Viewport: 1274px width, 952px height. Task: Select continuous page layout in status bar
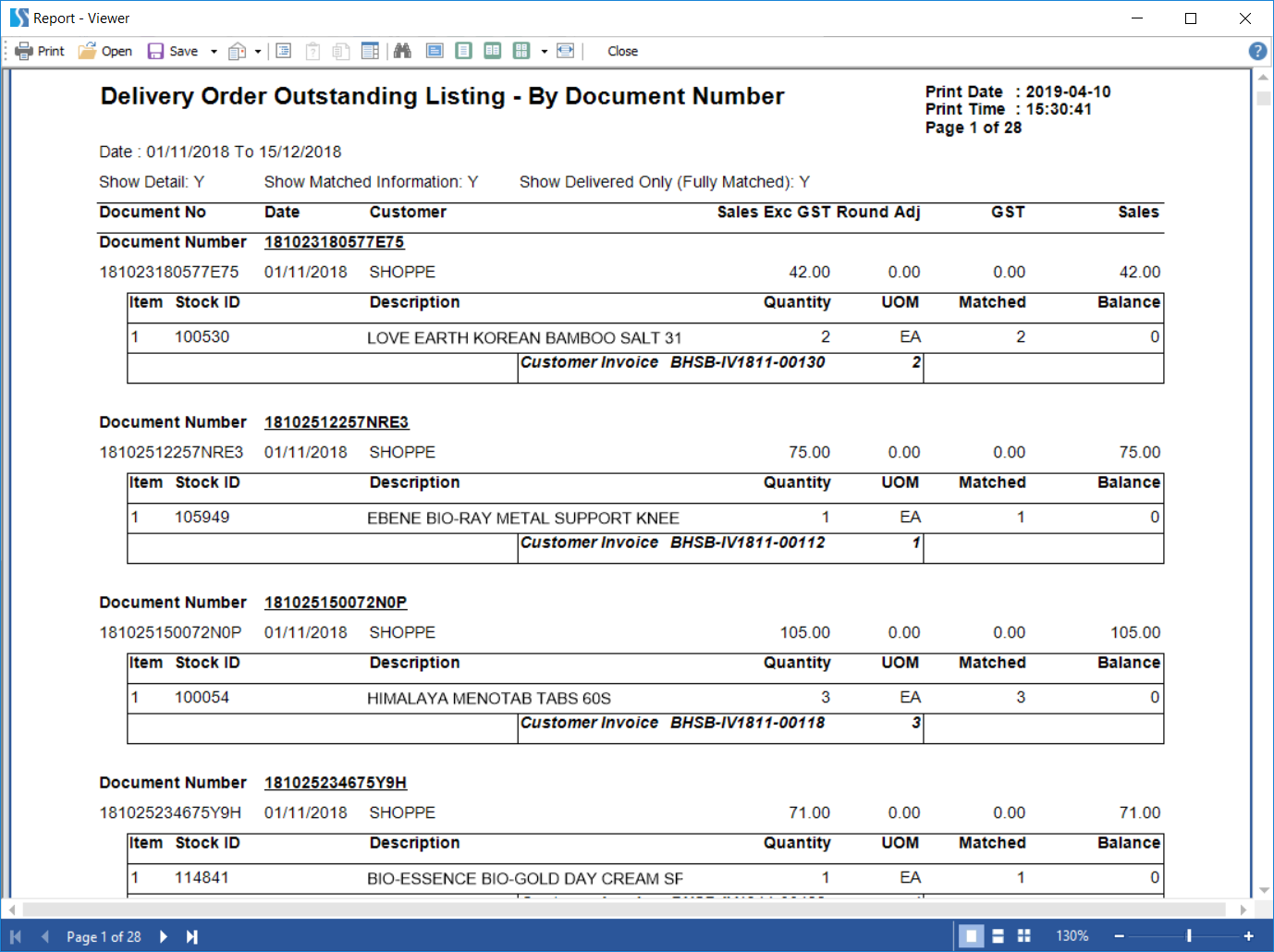tap(998, 936)
